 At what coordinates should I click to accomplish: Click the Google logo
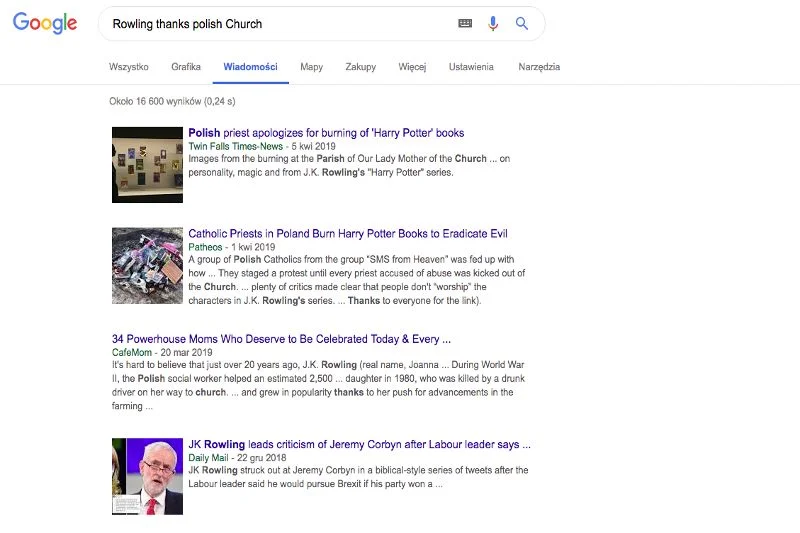click(45, 23)
